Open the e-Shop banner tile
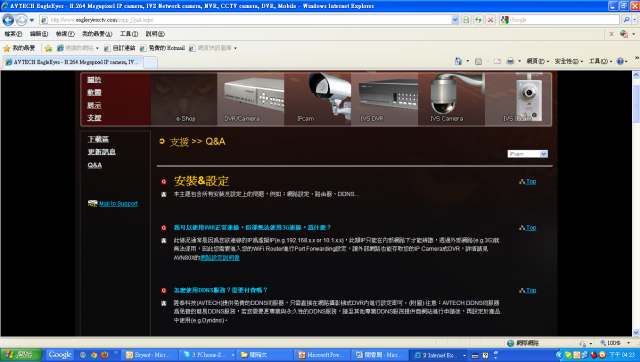Viewport: 640px width, 362px height. tap(184, 99)
